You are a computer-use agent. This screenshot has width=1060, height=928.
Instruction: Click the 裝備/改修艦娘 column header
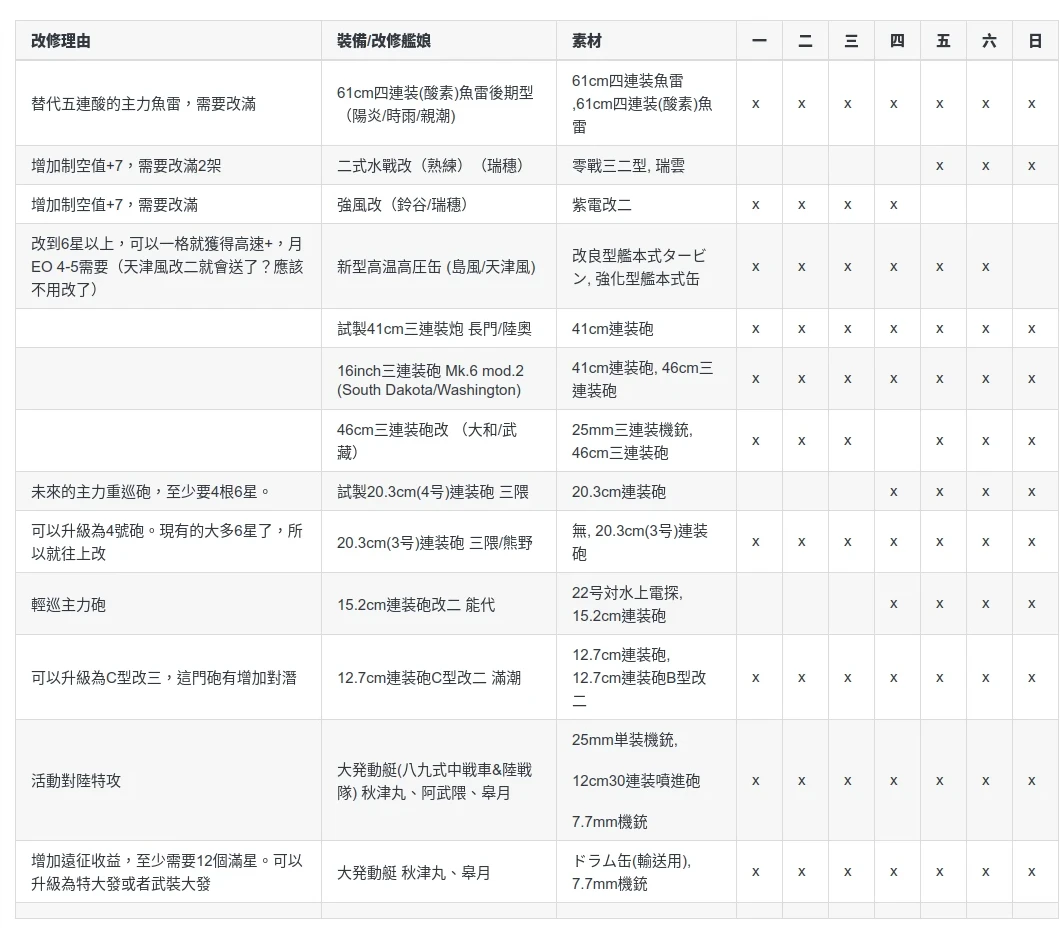tap(384, 41)
